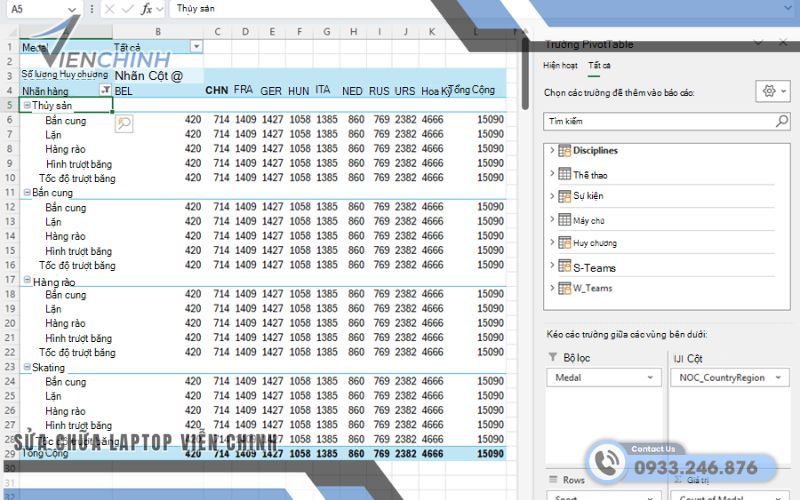Viewport: 800px width, 500px height.
Task: Click the Name Box showing A5
Action: click(x=43, y=9)
